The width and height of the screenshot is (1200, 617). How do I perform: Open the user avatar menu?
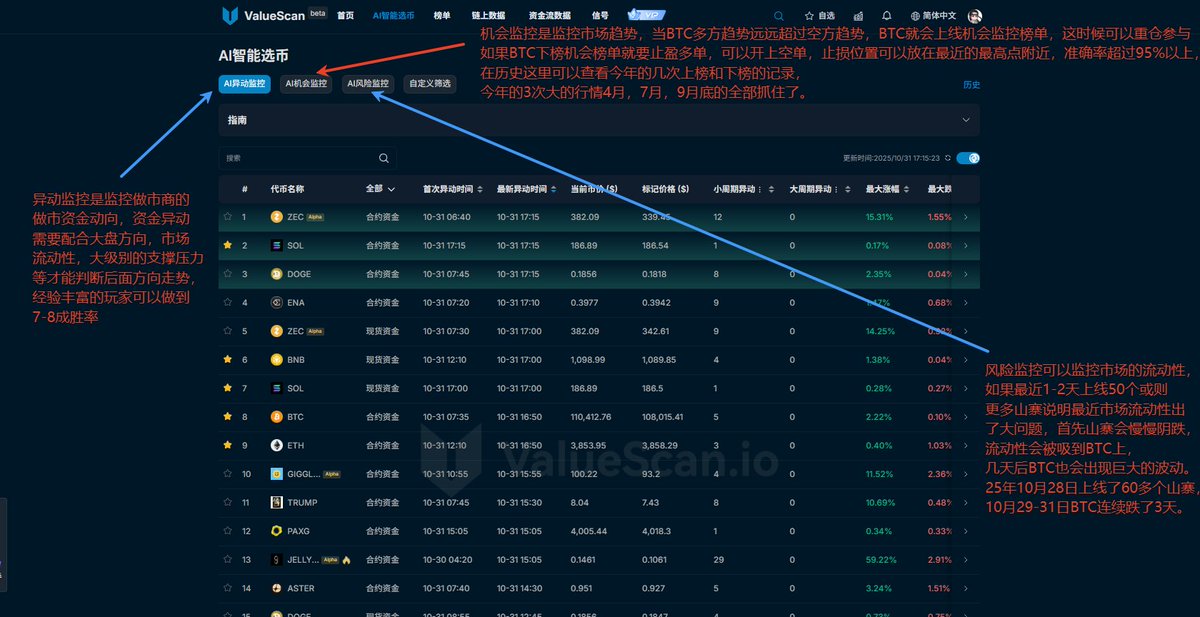coord(975,16)
